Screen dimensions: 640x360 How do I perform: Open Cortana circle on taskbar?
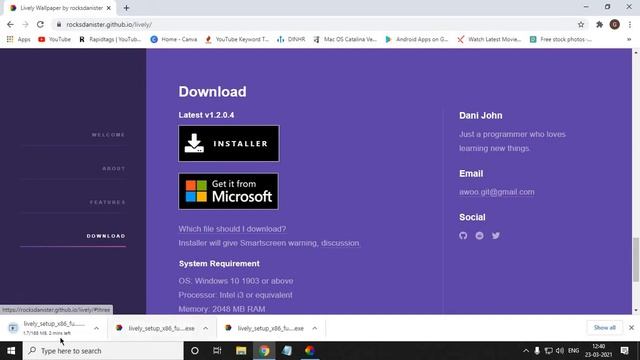pos(195,351)
